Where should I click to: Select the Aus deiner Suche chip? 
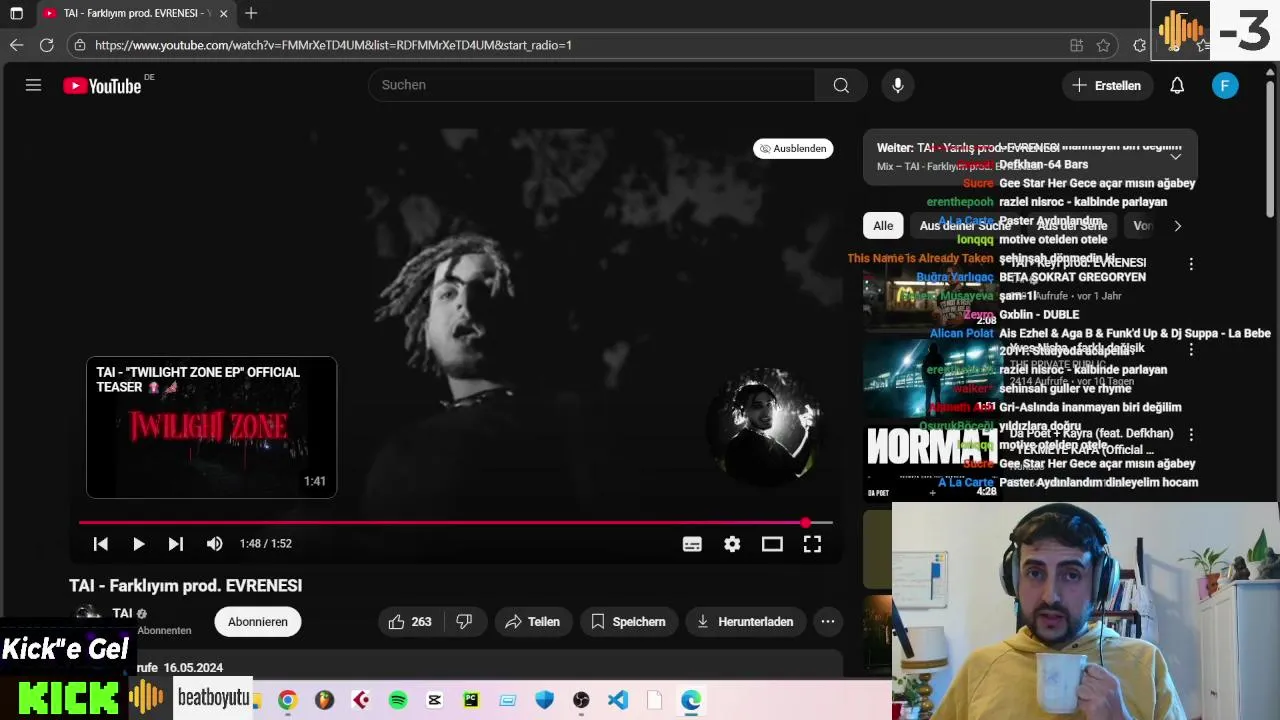pos(965,226)
